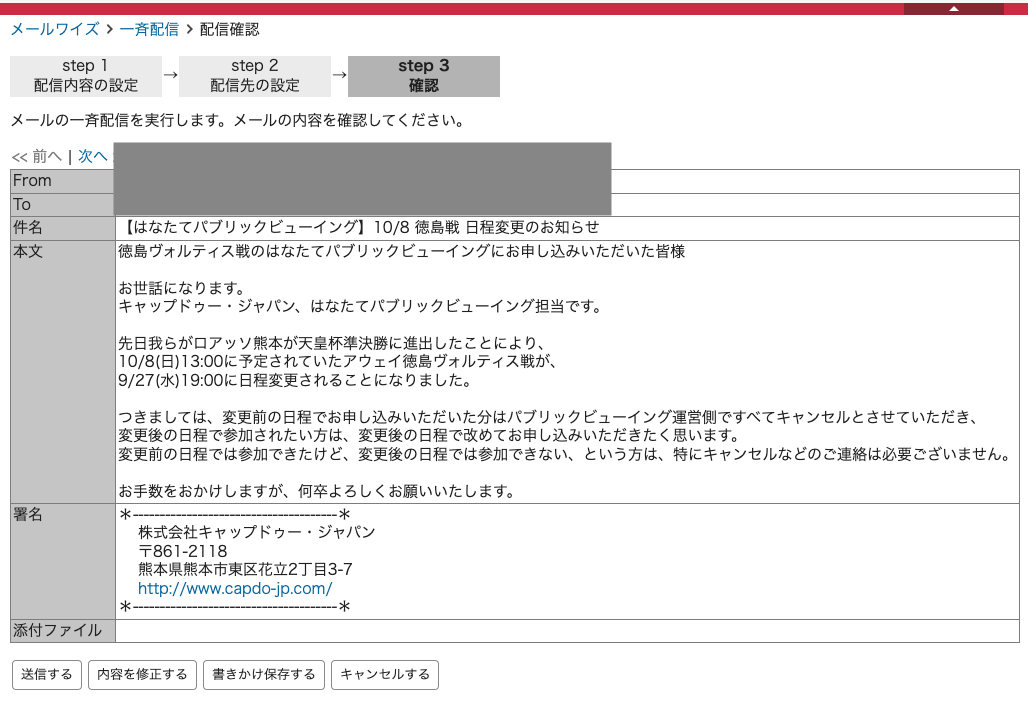Screen dimensions: 1028x703
Task: Click the subject line text in 件名 row
Action: click(x=359, y=228)
